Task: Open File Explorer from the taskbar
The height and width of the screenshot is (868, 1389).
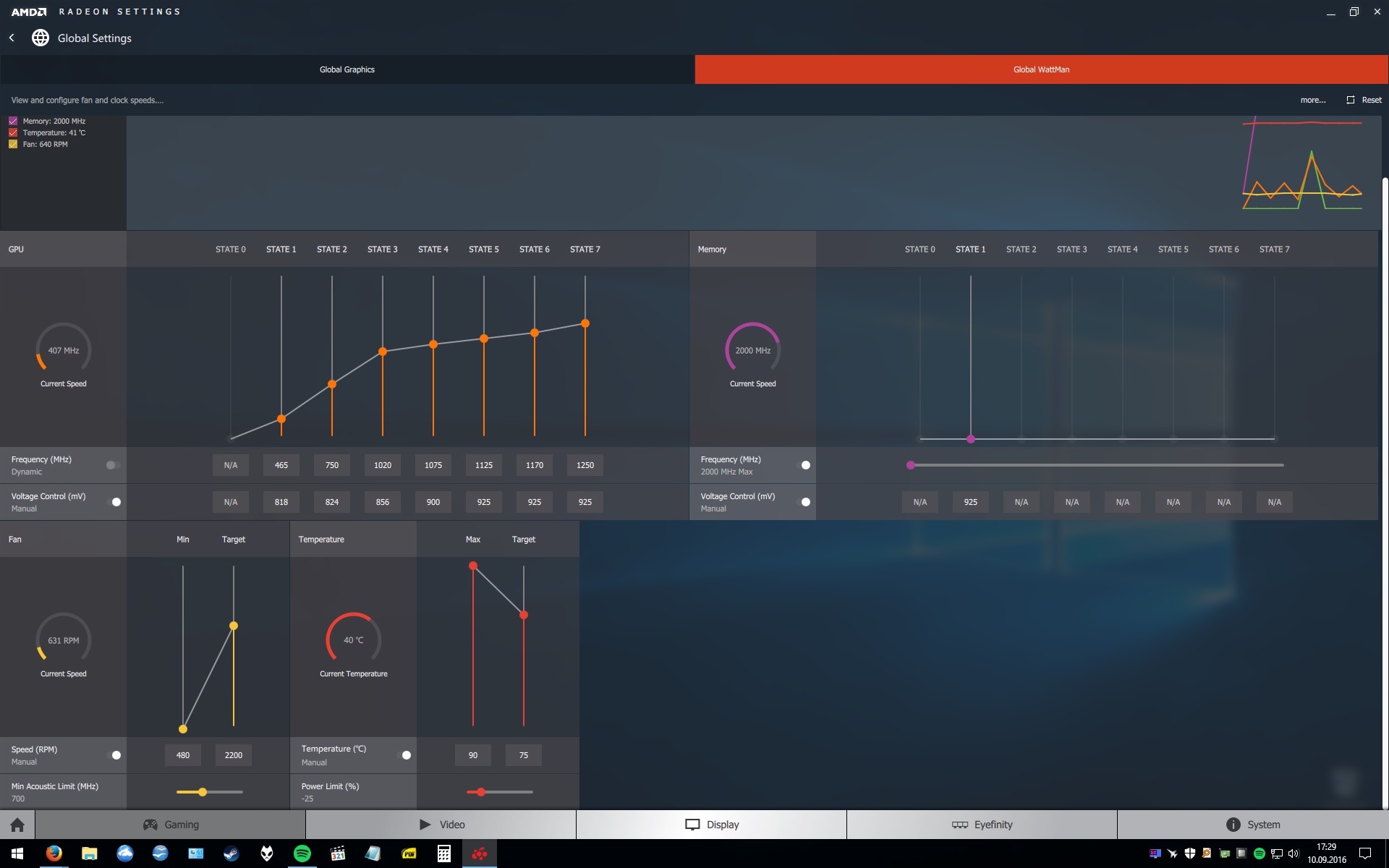Action: (x=89, y=854)
